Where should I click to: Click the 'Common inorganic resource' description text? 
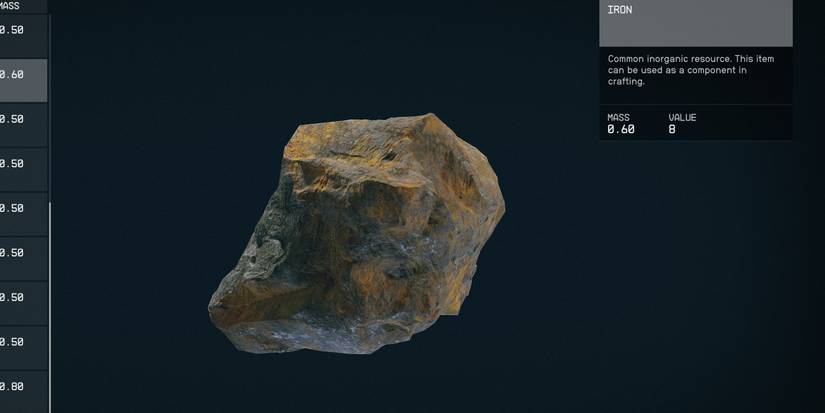[x=691, y=70]
